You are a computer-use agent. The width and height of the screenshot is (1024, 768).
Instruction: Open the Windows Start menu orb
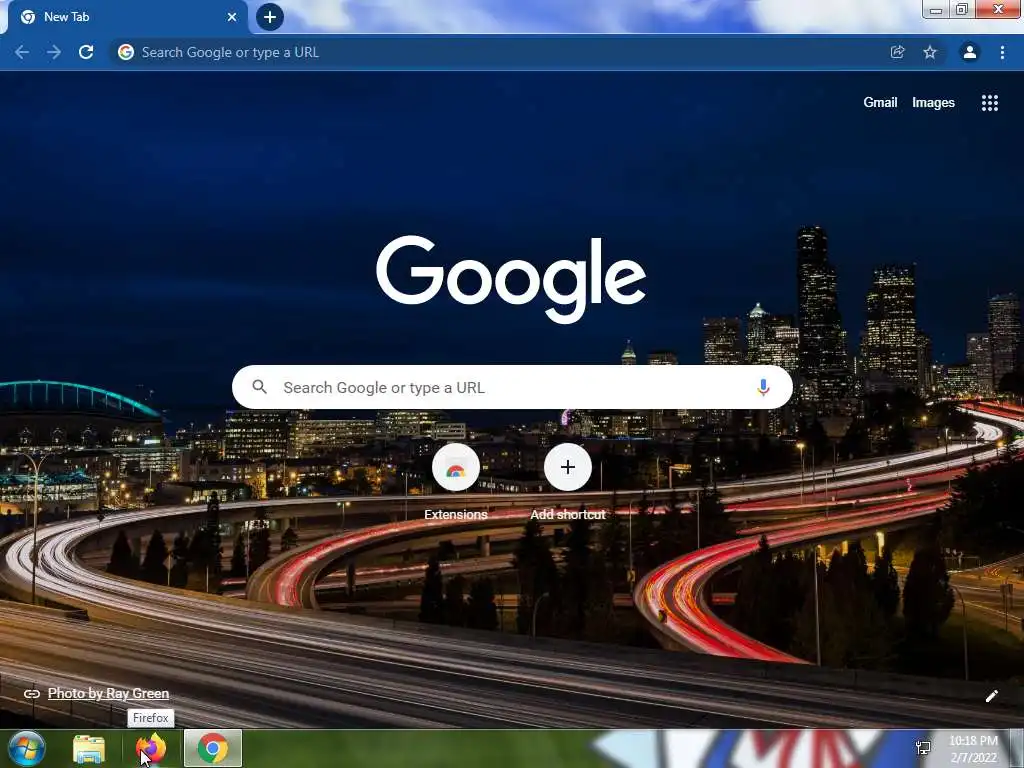[27, 748]
